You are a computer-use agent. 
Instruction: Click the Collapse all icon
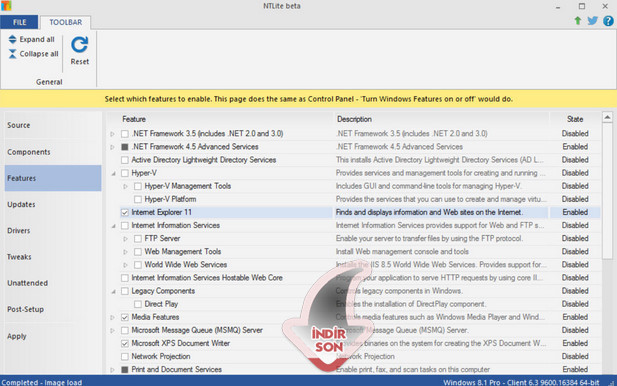13,54
